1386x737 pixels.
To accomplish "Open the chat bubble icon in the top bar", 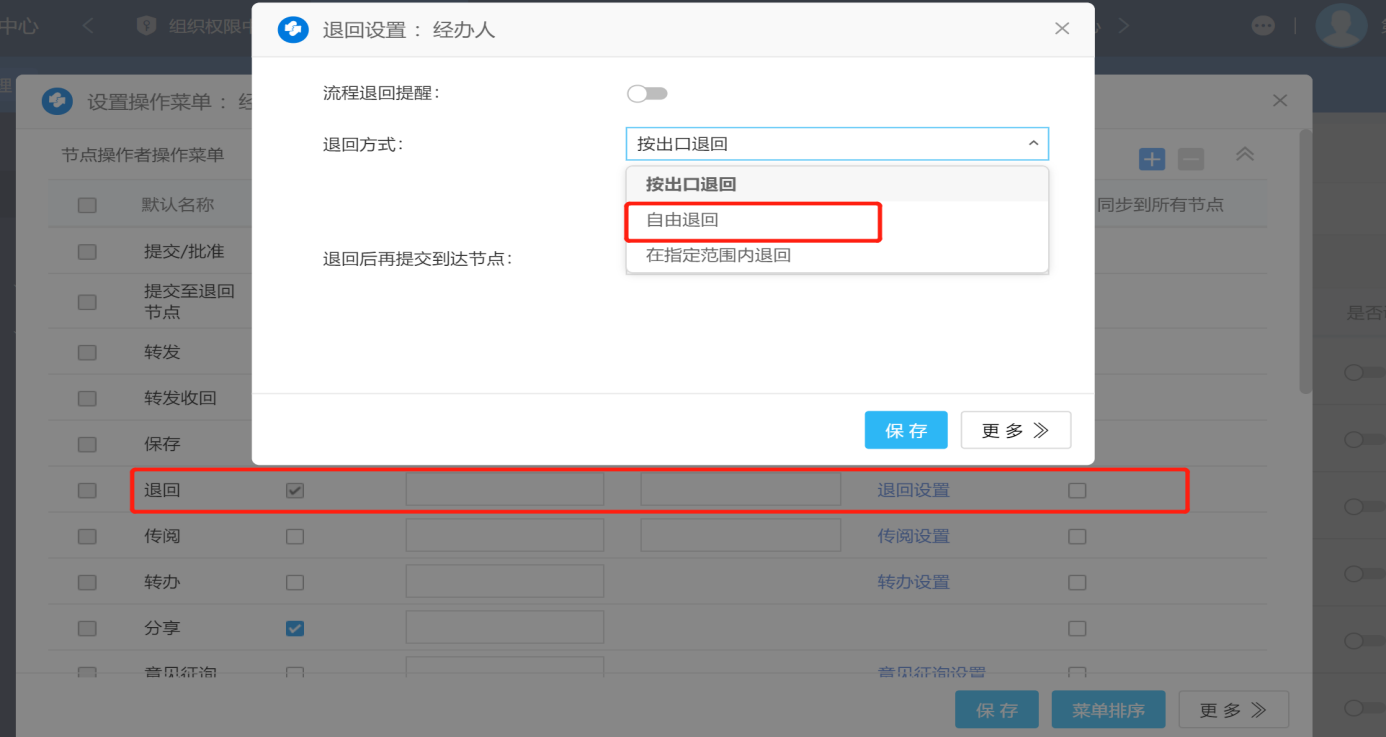I will point(1263,26).
